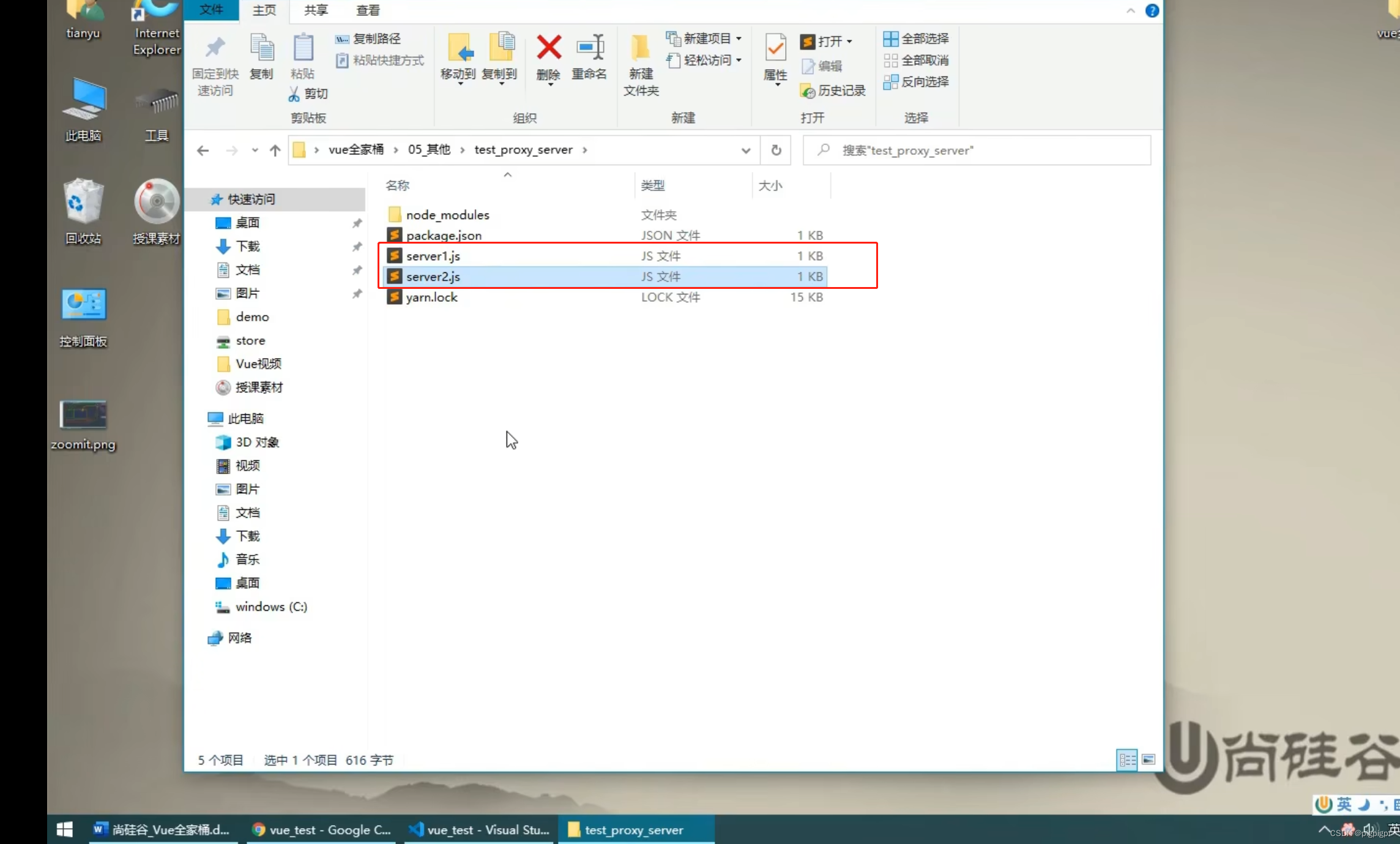1400x844 pixels.
Task: Collapse the ribbon with the chevron
Action: point(1130,10)
